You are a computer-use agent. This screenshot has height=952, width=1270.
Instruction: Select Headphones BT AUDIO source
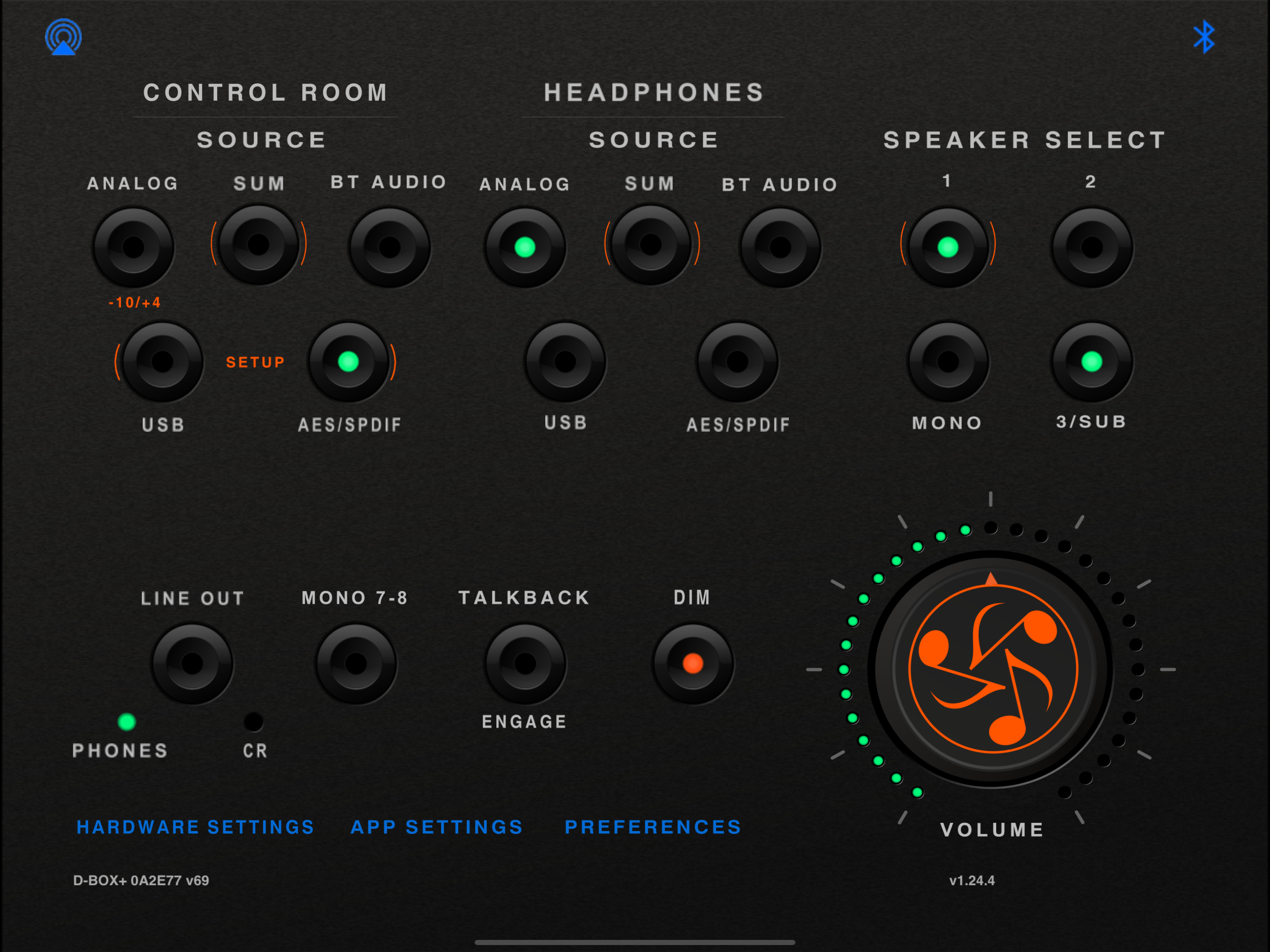pyautogui.click(x=781, y=247)
